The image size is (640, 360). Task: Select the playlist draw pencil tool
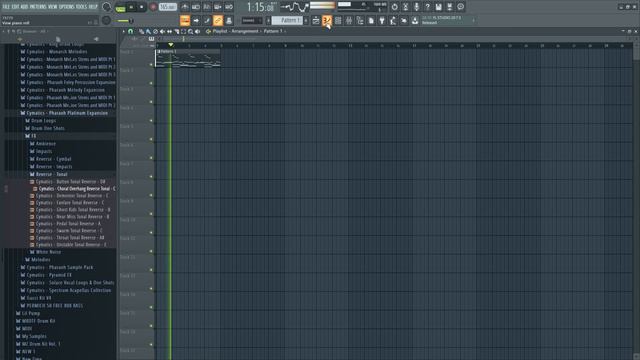[141, 31]
